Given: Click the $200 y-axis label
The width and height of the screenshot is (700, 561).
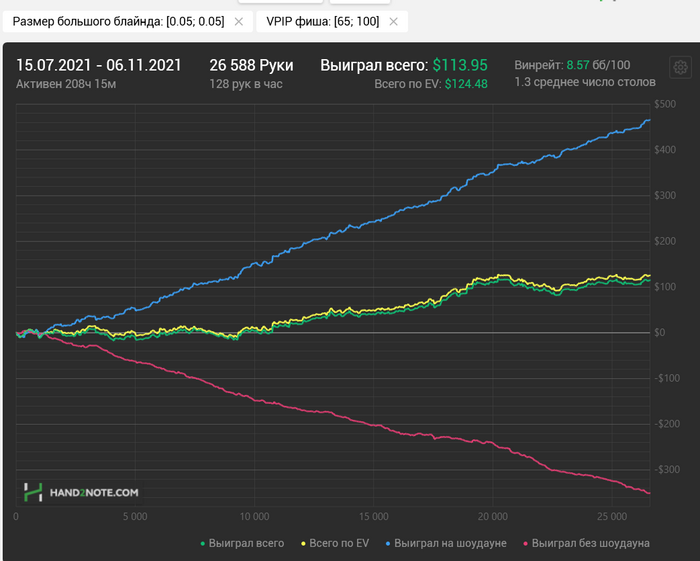Looking at the screenshot, I should [665, 241].
